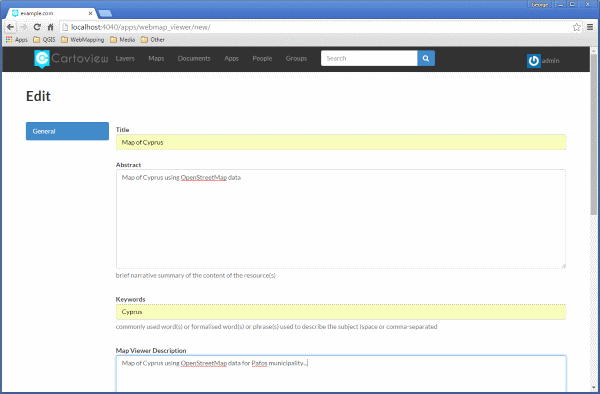Open Groups in navigation bar

(296, 59)
